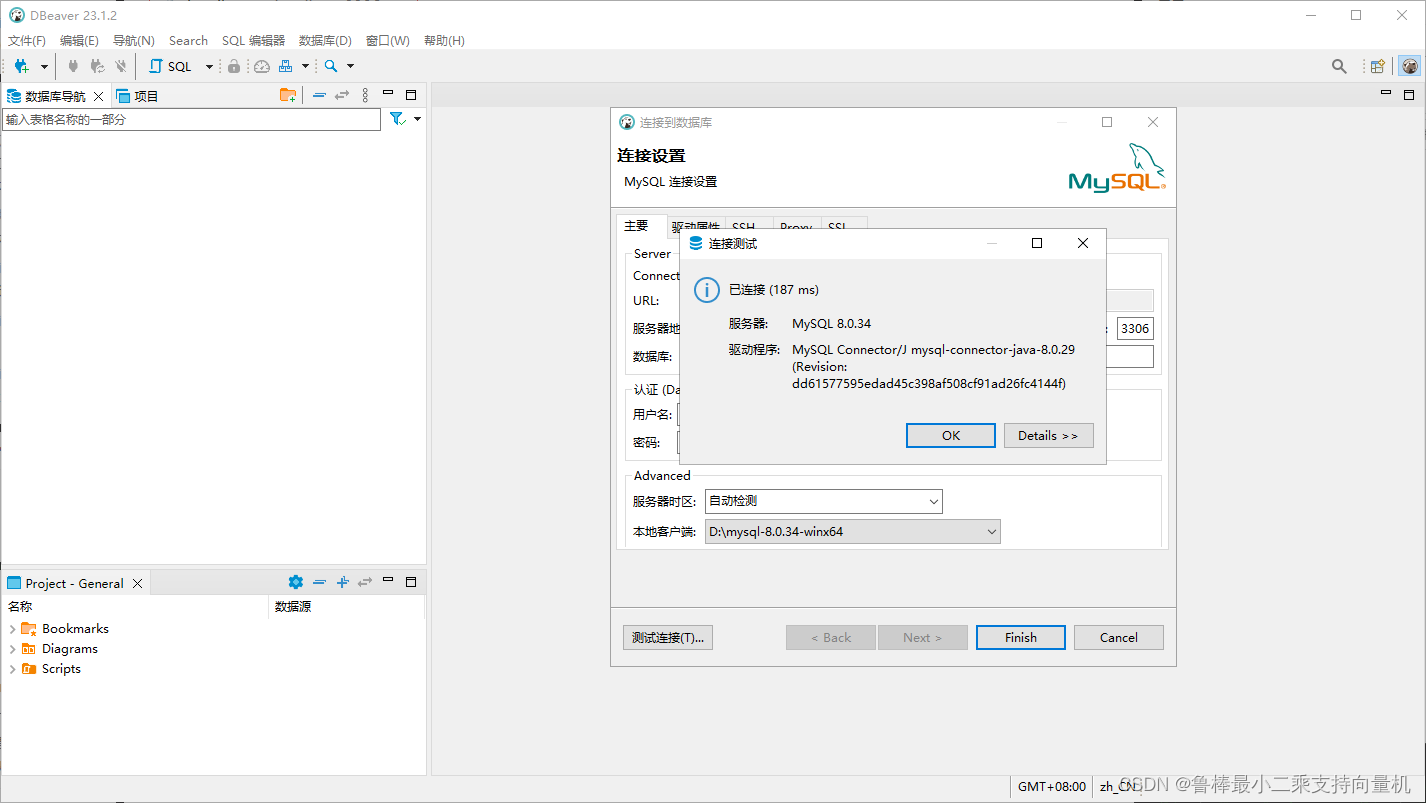Open the 本地客户端 dropdown
This screenshot has width=1426, height=803.
point(853,532)
